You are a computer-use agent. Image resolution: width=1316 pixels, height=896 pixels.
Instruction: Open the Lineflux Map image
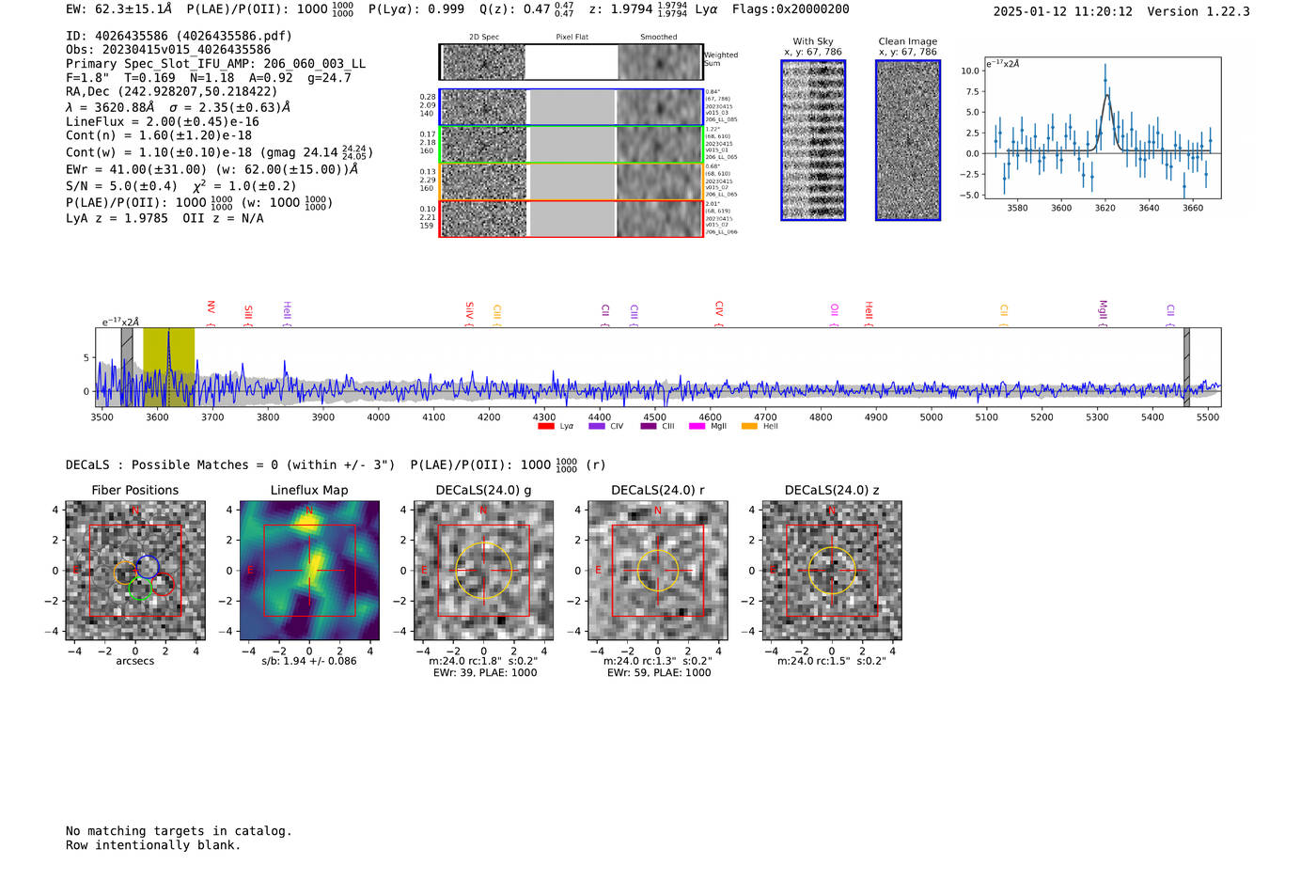click(309, 571)
